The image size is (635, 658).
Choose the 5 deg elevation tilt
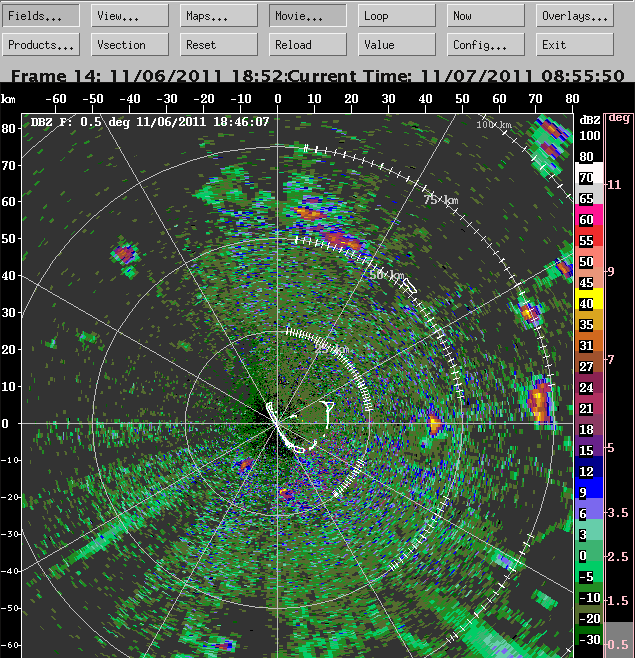[x=611, y=448]
